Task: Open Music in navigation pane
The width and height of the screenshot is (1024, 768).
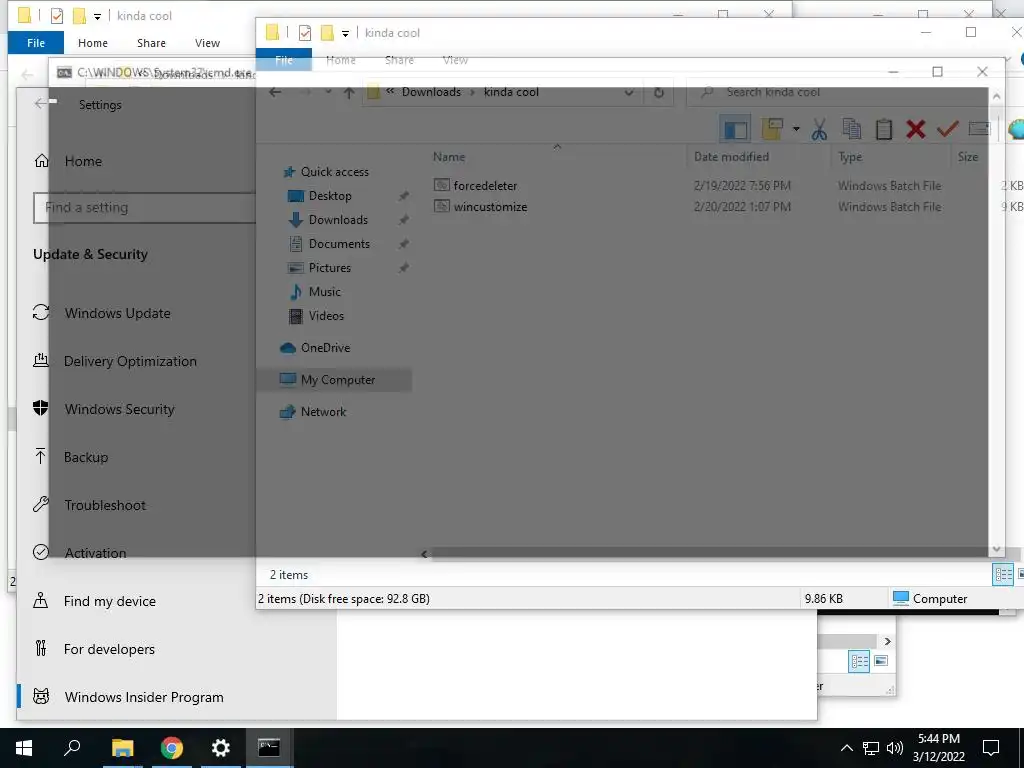Action: [x=325, y=292]
